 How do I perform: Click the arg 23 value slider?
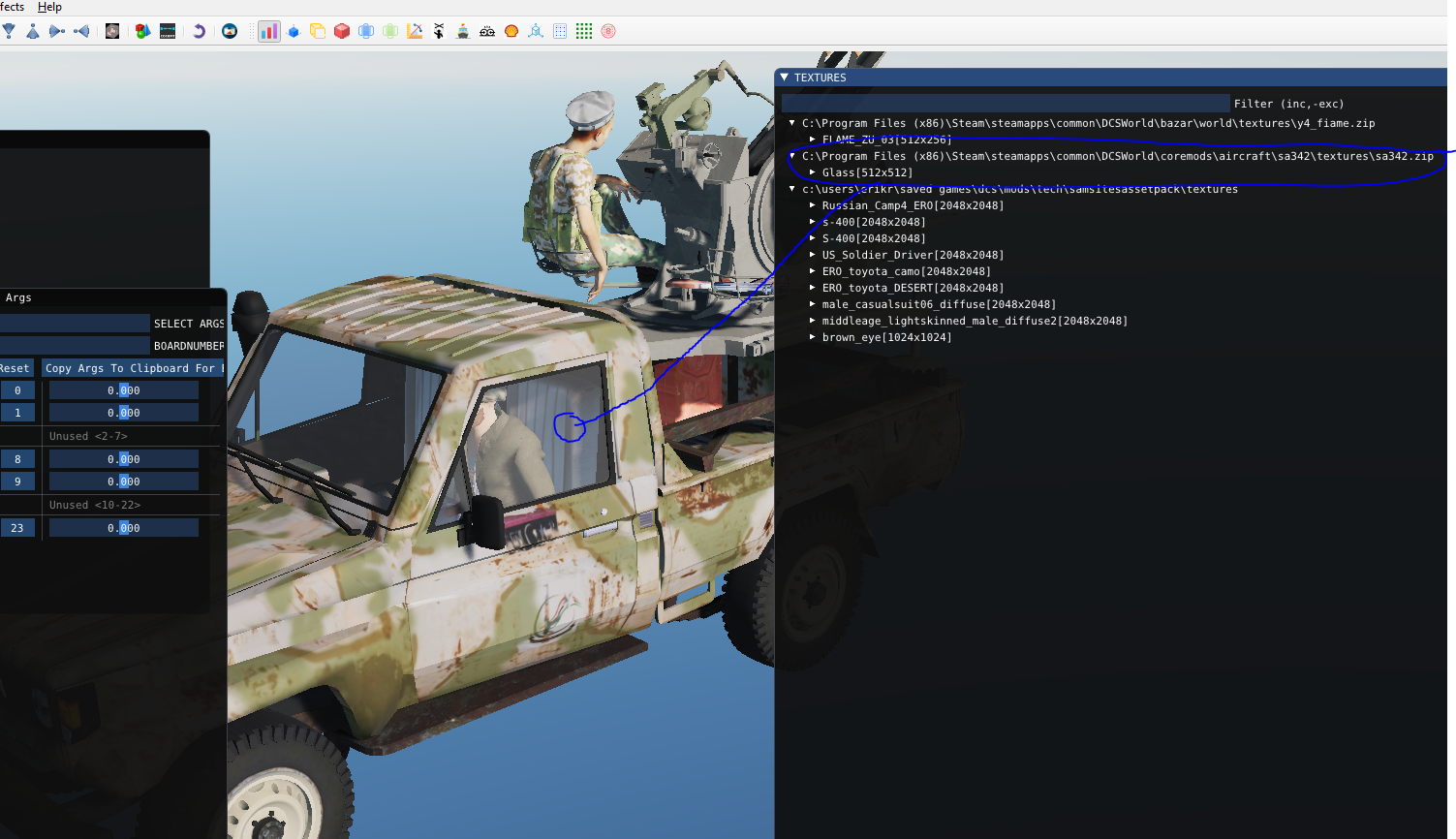[x=124, y=528]
